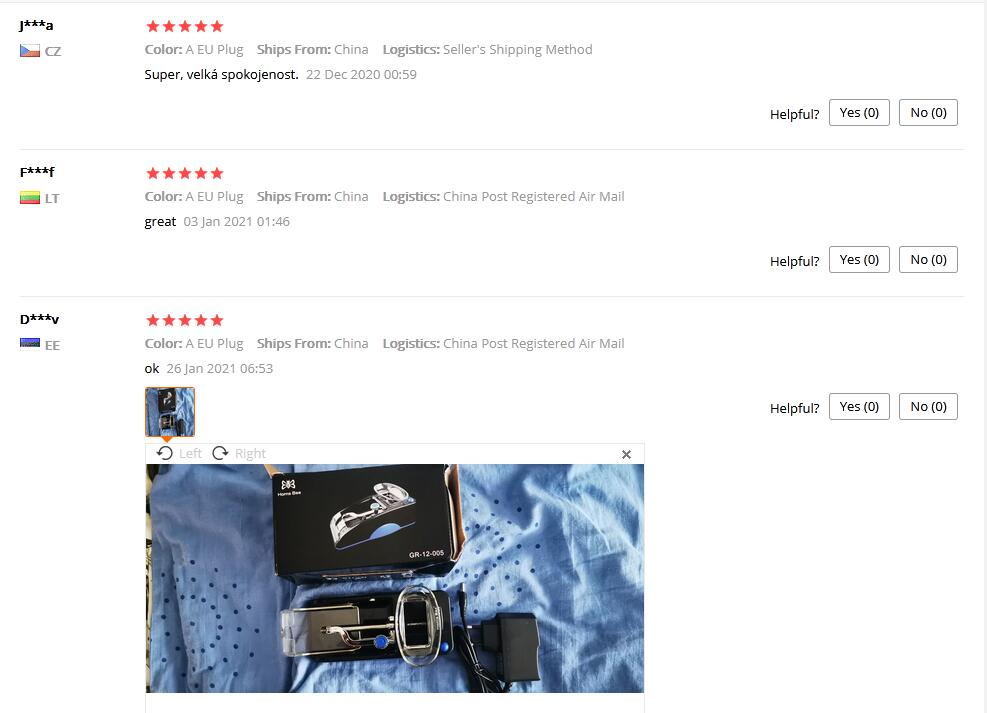Close the enlarged review photo
This screenshot has height=713, width=987.
pyautogui.click(x=626, y=454)
